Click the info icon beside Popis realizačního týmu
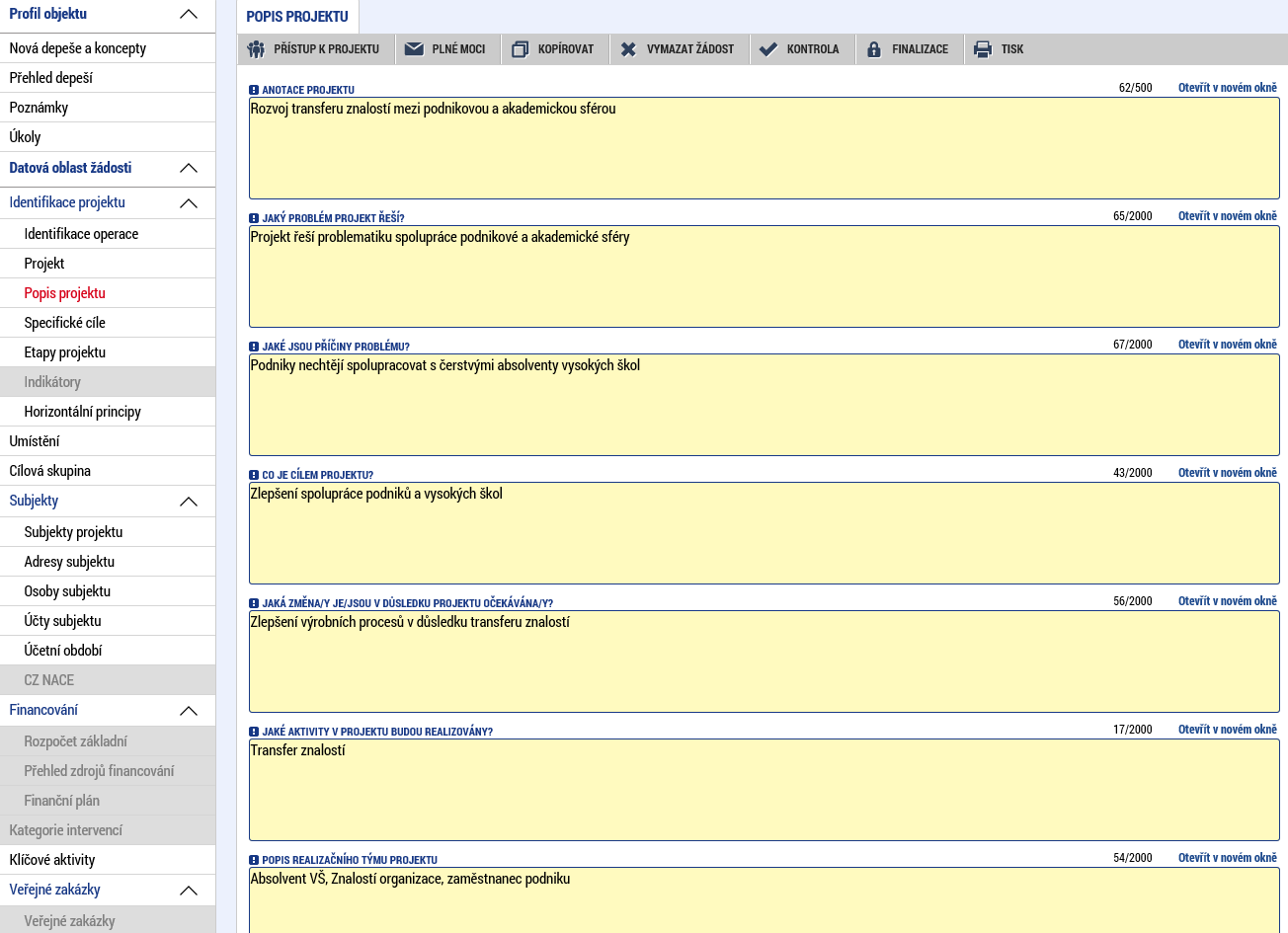The width and height of the screenshot is (1288, 933). tap(254, 860)
